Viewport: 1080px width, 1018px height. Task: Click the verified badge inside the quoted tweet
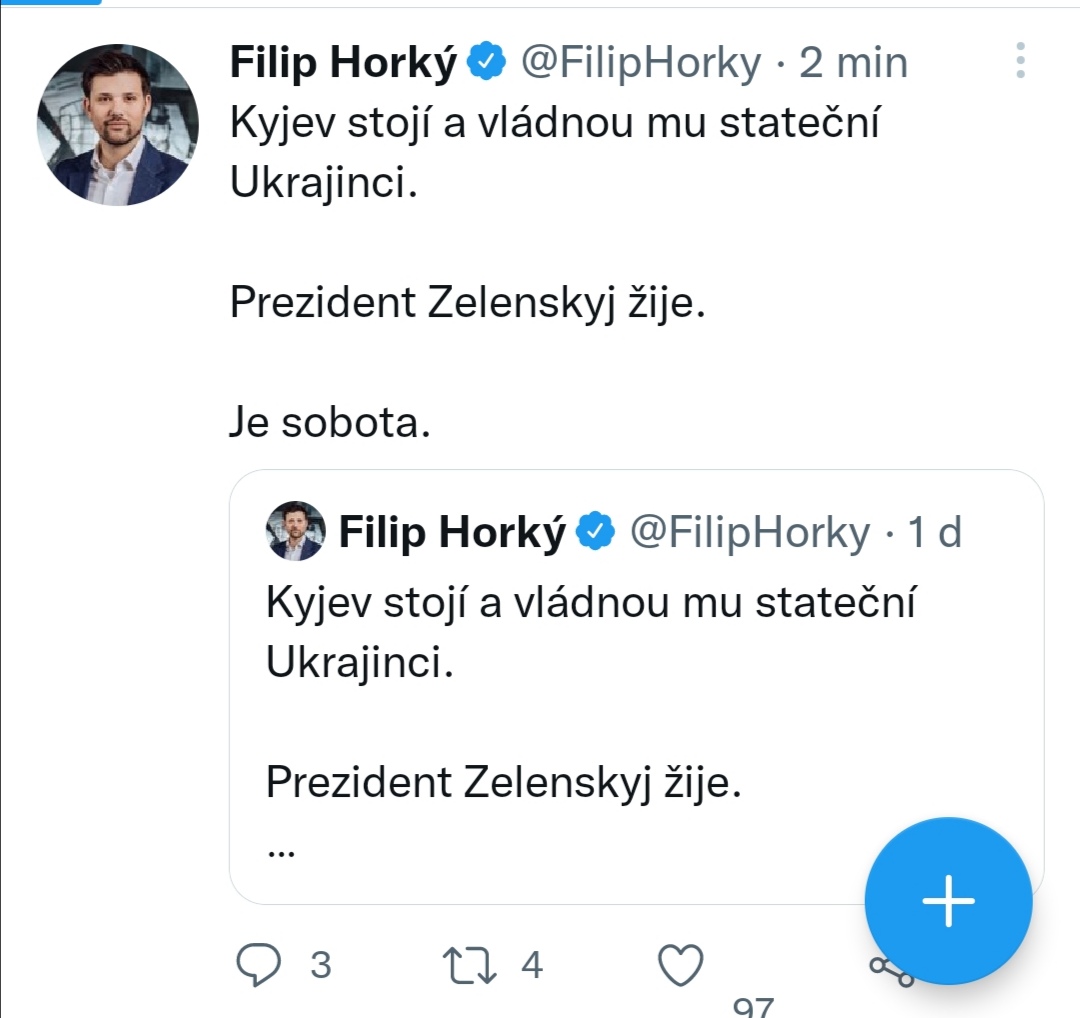[x=598, y=532]
